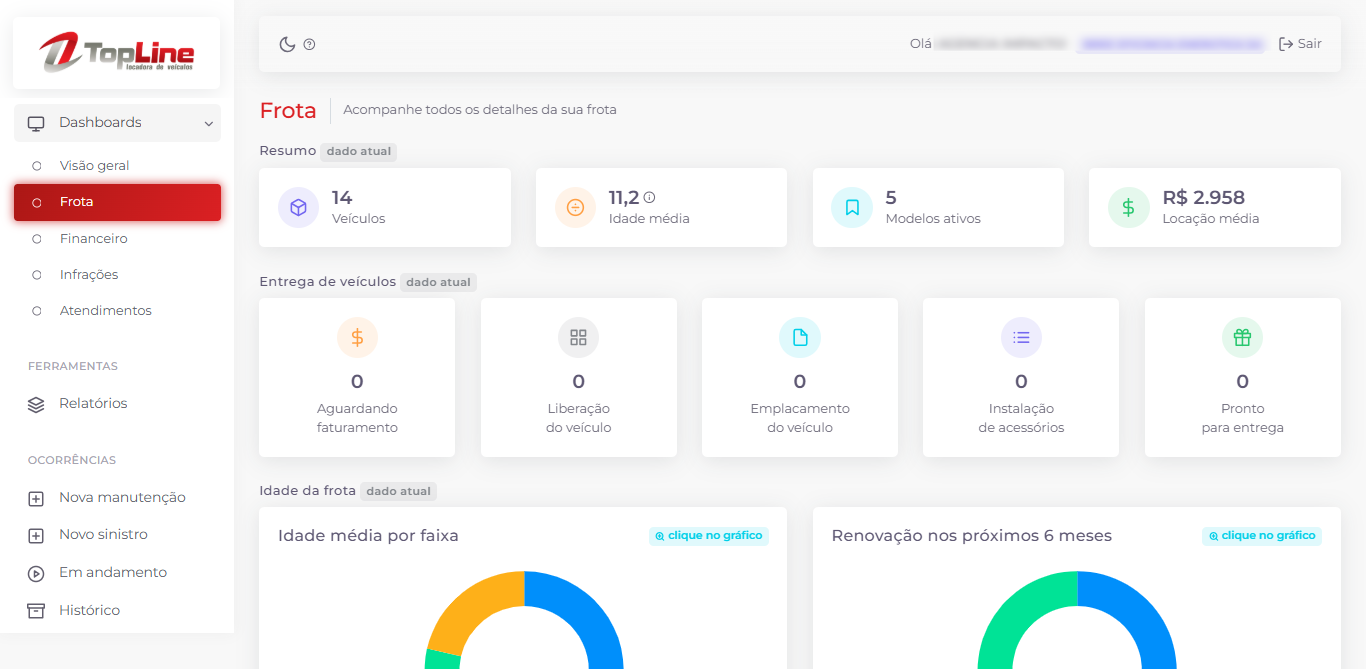Collapse the Dashboards menu chevron
The image size is (1366, 669).
pos(209,124)
